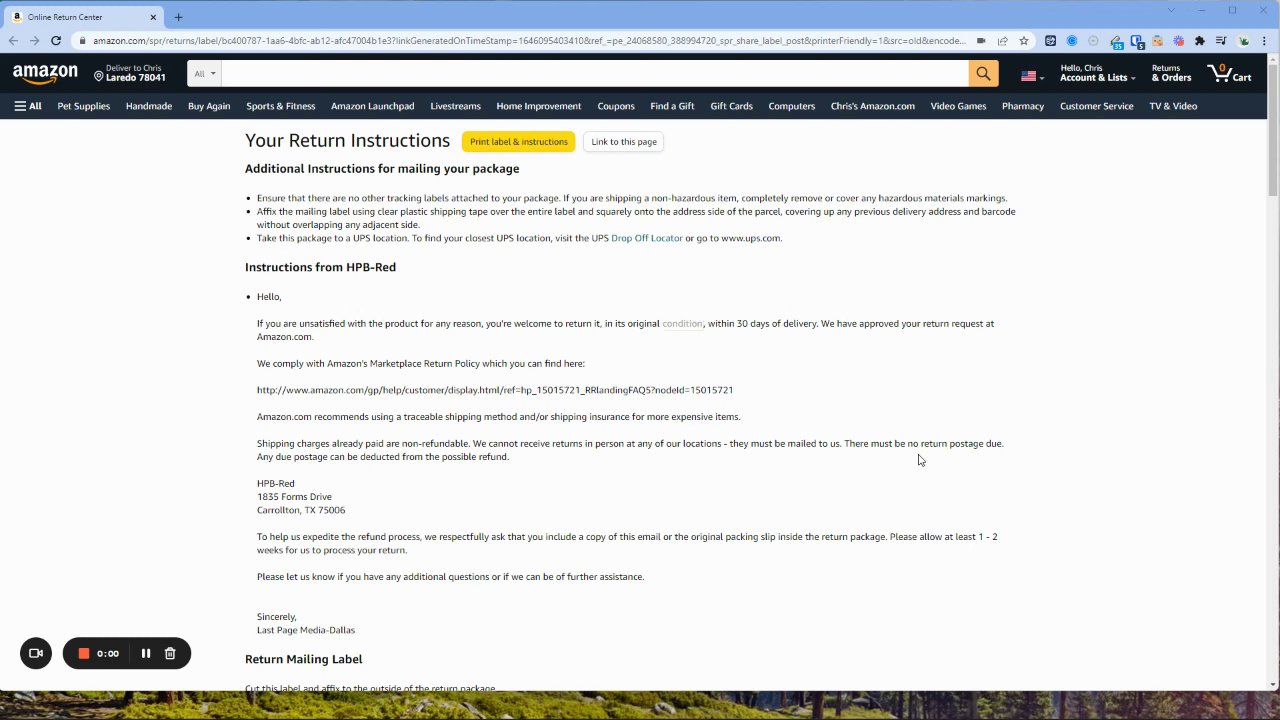The width and height of the screenshot is (1280, 720).
Task: Open the search category All dropdown
Action: coord(204,73)
